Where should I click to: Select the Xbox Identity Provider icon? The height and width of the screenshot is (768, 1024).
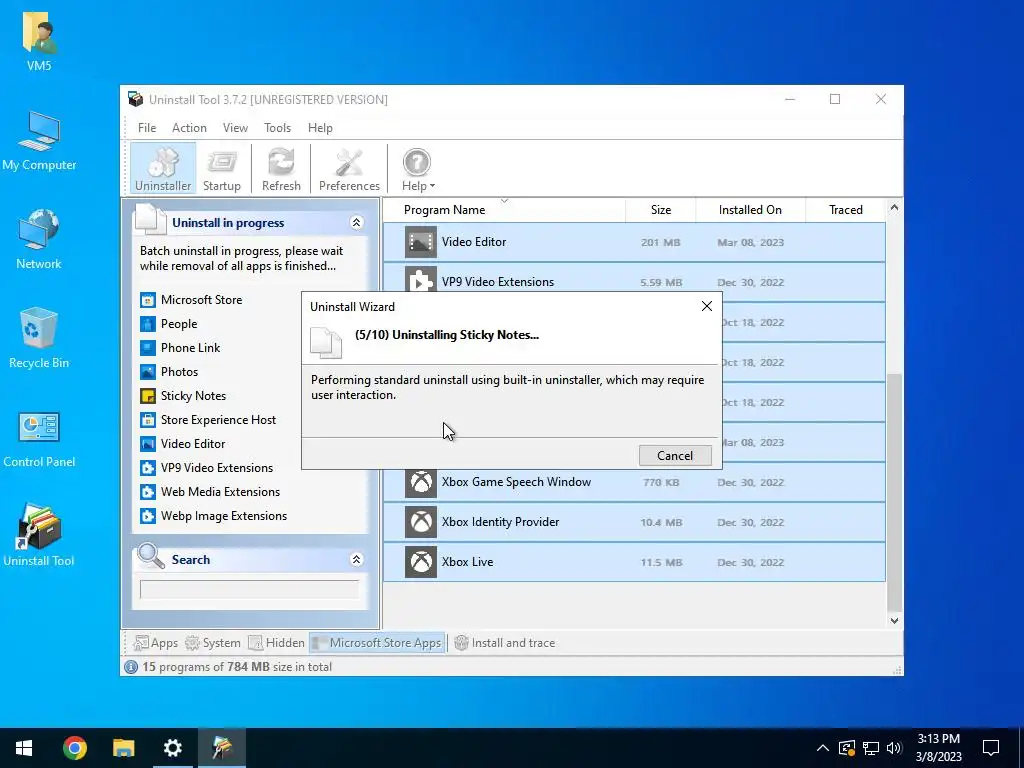[x=421, y=522]
